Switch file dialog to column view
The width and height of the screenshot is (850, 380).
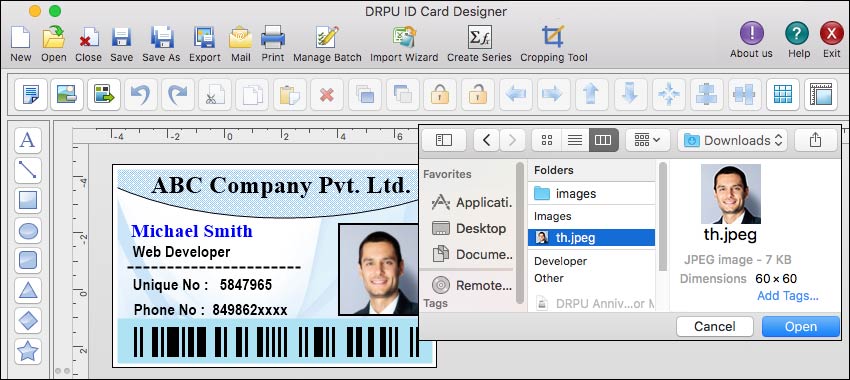tap(603, 140)
